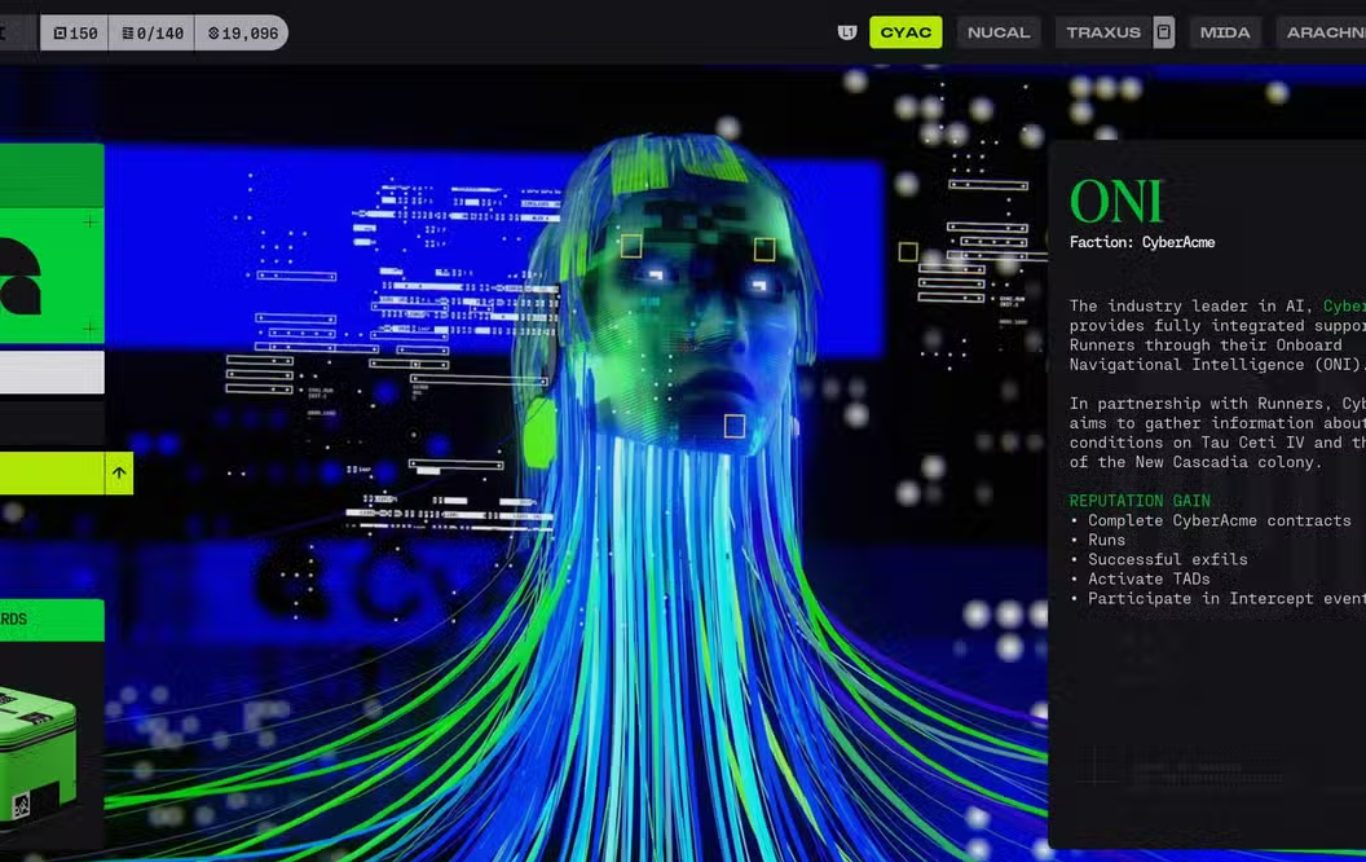Switch to the NUCAL faction tab
Viewport: 1366px width, 862px height.
pyautogui.click(x=998, y=33)
